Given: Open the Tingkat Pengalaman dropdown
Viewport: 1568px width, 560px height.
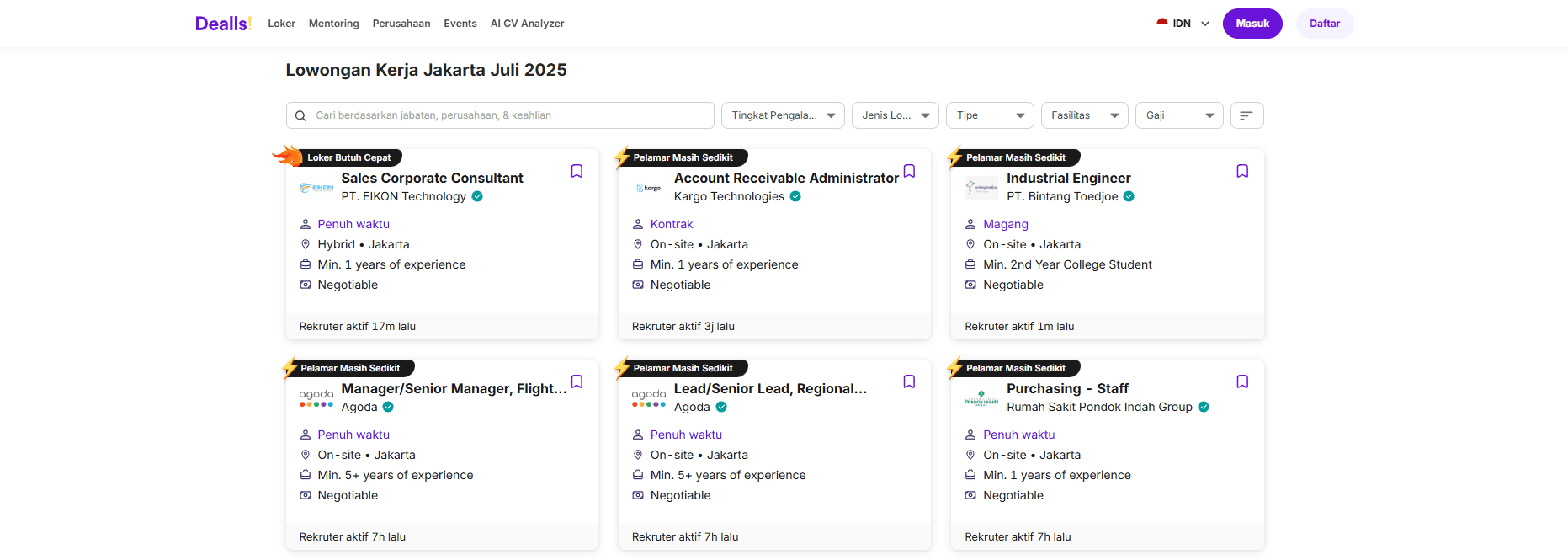Looking at the screenshot, I should pos(783,115).
